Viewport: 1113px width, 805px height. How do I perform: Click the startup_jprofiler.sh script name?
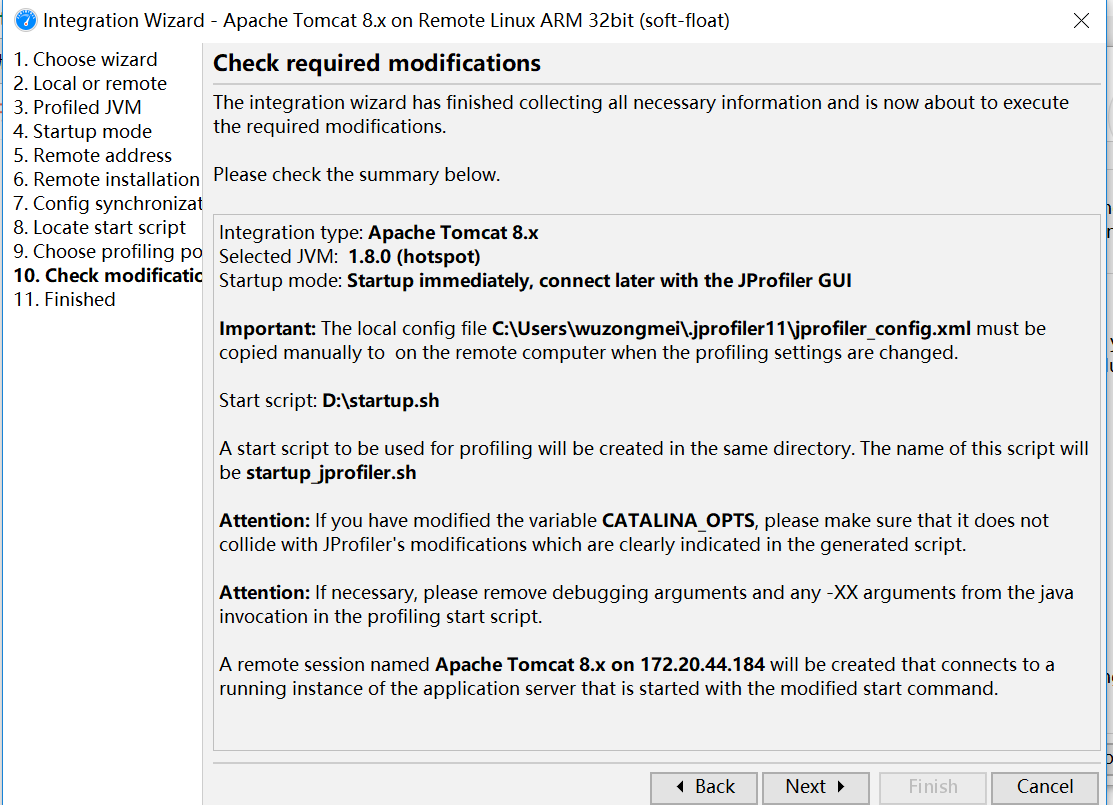point(331,473)
